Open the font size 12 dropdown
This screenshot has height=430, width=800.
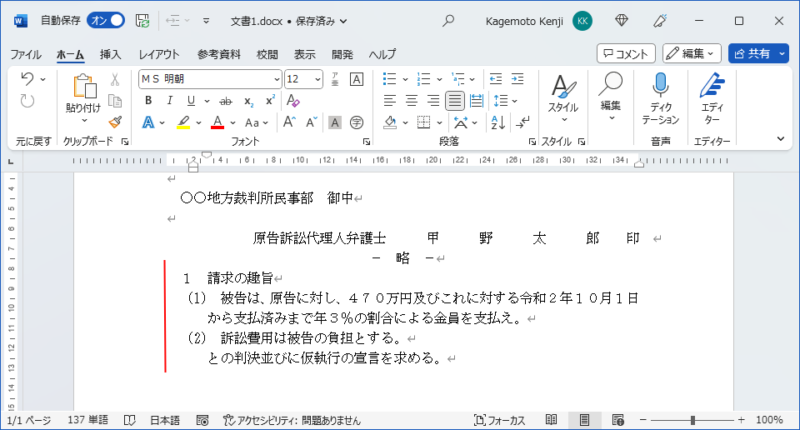click(317, 80)
